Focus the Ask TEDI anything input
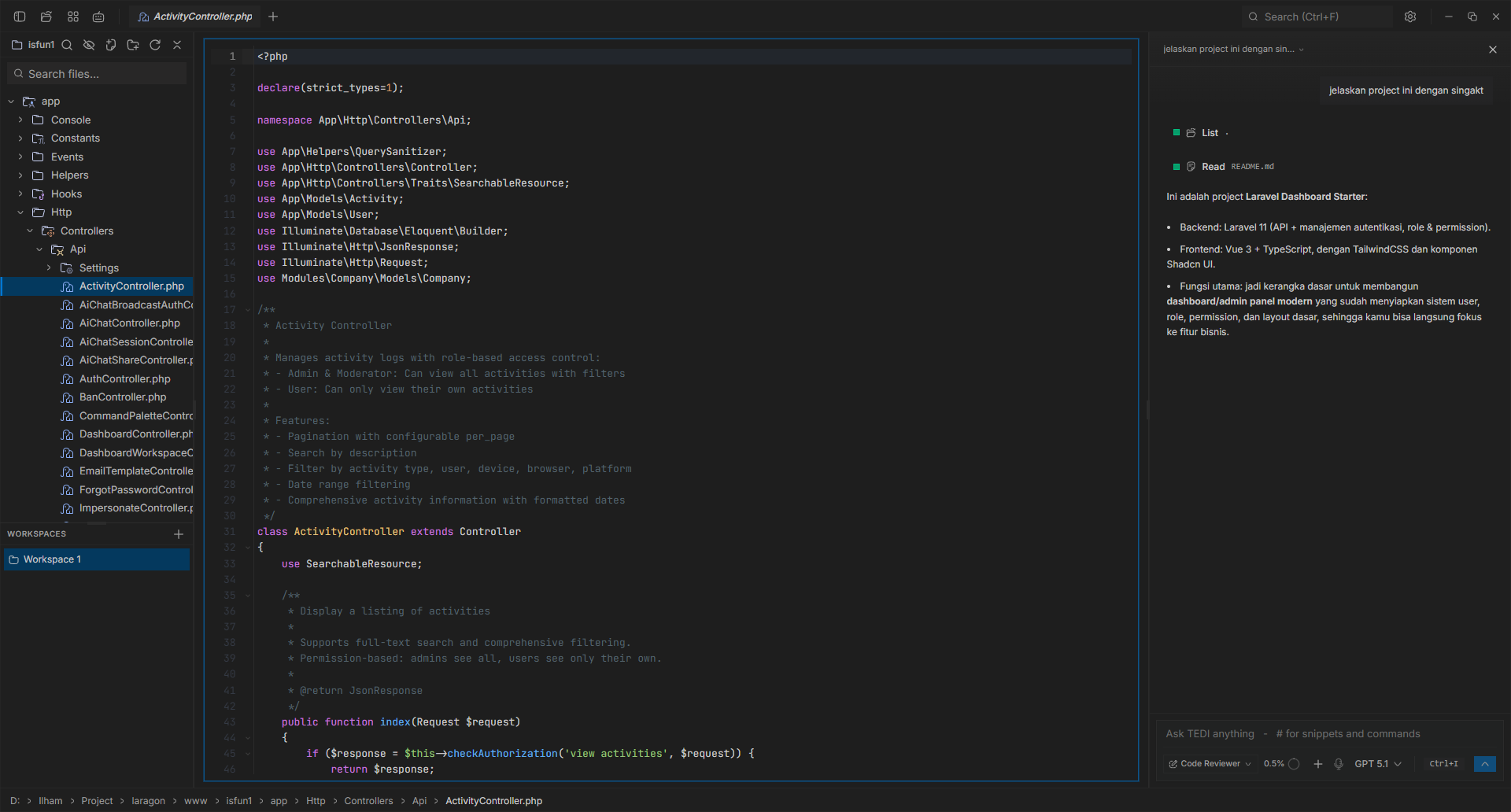Image resolution: width=1511 pixels, height=812 pixels. (x=1330, y=734)
